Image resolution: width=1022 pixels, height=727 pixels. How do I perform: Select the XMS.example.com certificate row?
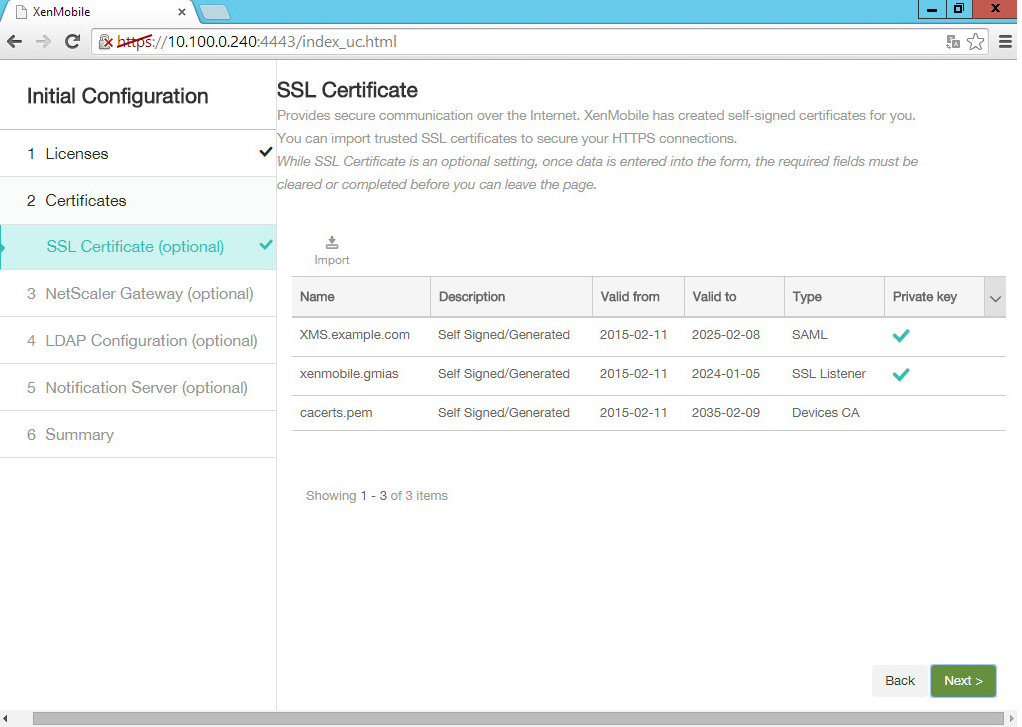point(649,336)
